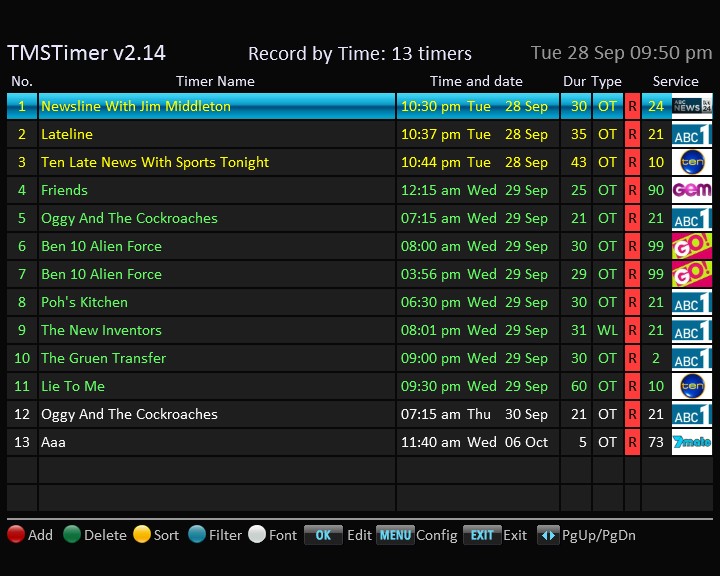Click the 7mate logo on Aaa timer
The image size is (720, 576).
[x=691, y=442]
